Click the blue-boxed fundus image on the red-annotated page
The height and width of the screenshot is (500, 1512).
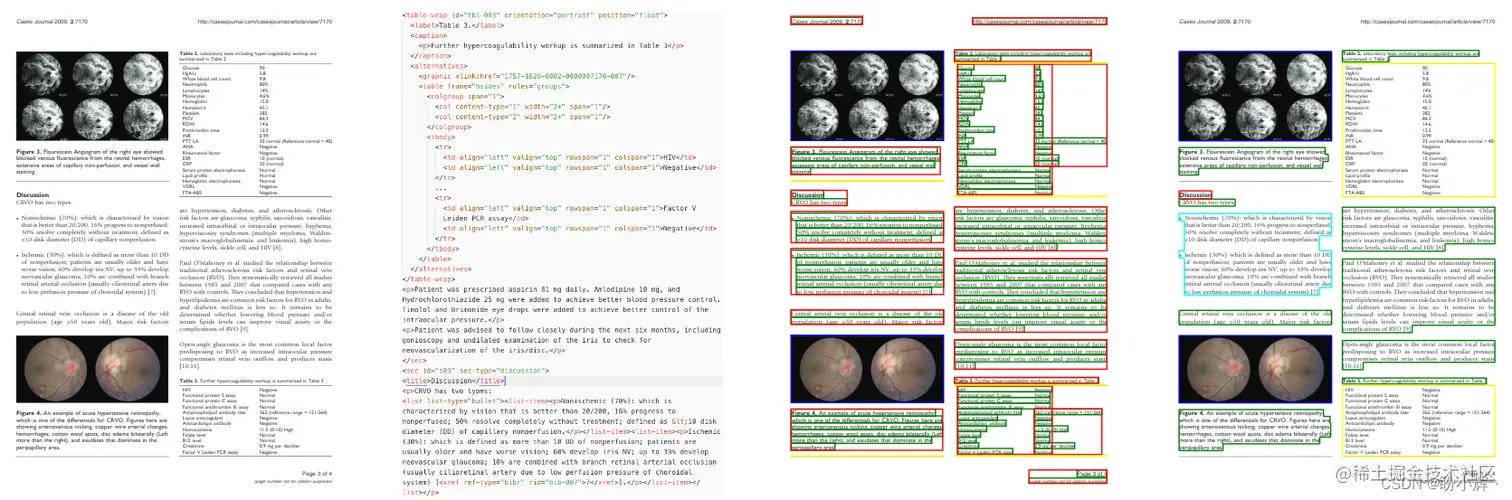(x=866, y=369)
